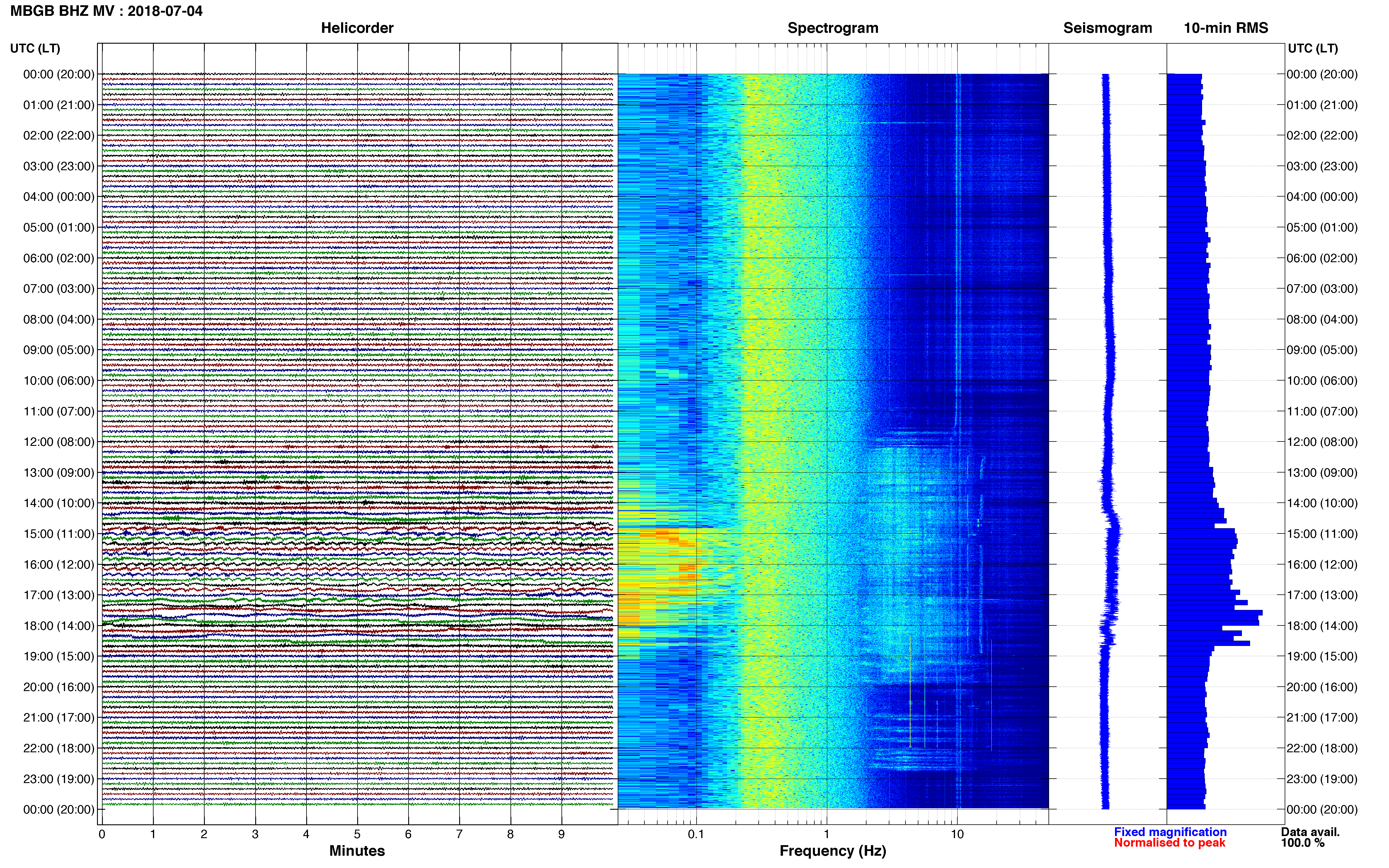Click left time label 02:00 (22:00)
Viewport: 1389px width, 868px height.
[59, 135]
